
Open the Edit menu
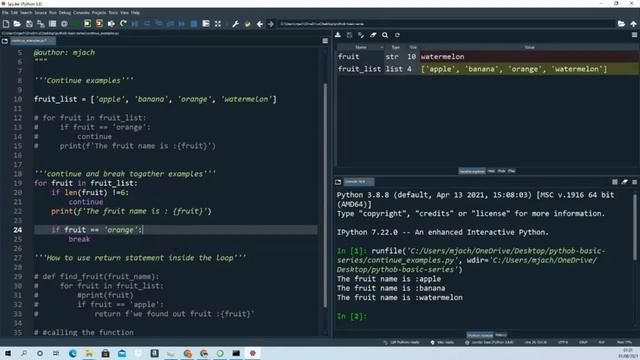14,13
